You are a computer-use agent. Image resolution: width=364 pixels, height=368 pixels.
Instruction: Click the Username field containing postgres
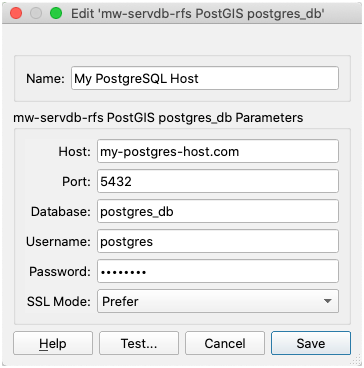[218, 241]
